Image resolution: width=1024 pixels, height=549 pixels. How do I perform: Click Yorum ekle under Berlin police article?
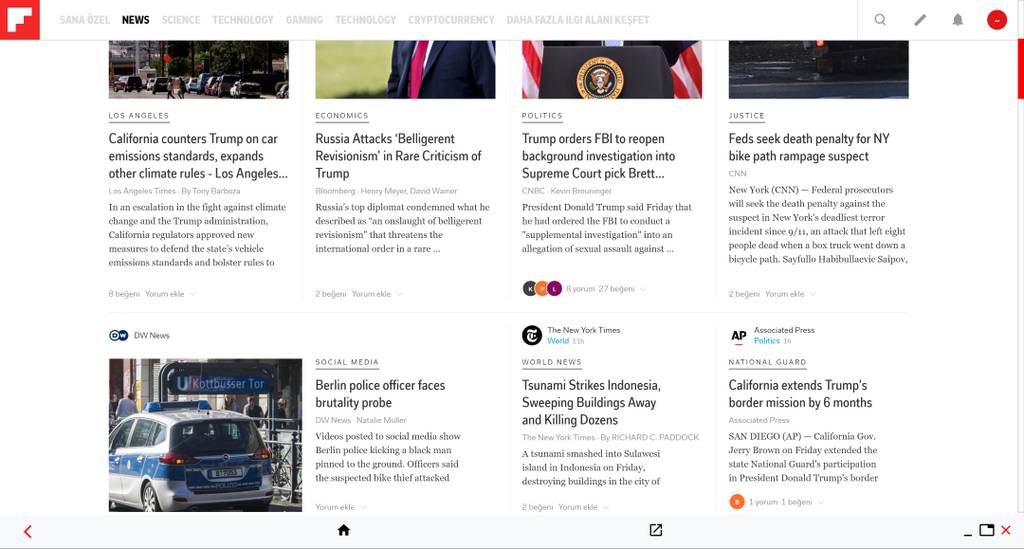(x=335, y=507)
